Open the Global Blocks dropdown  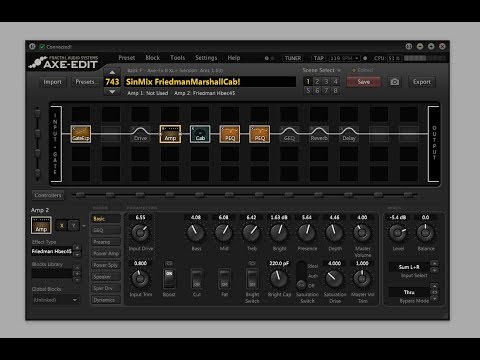(55, 300)
